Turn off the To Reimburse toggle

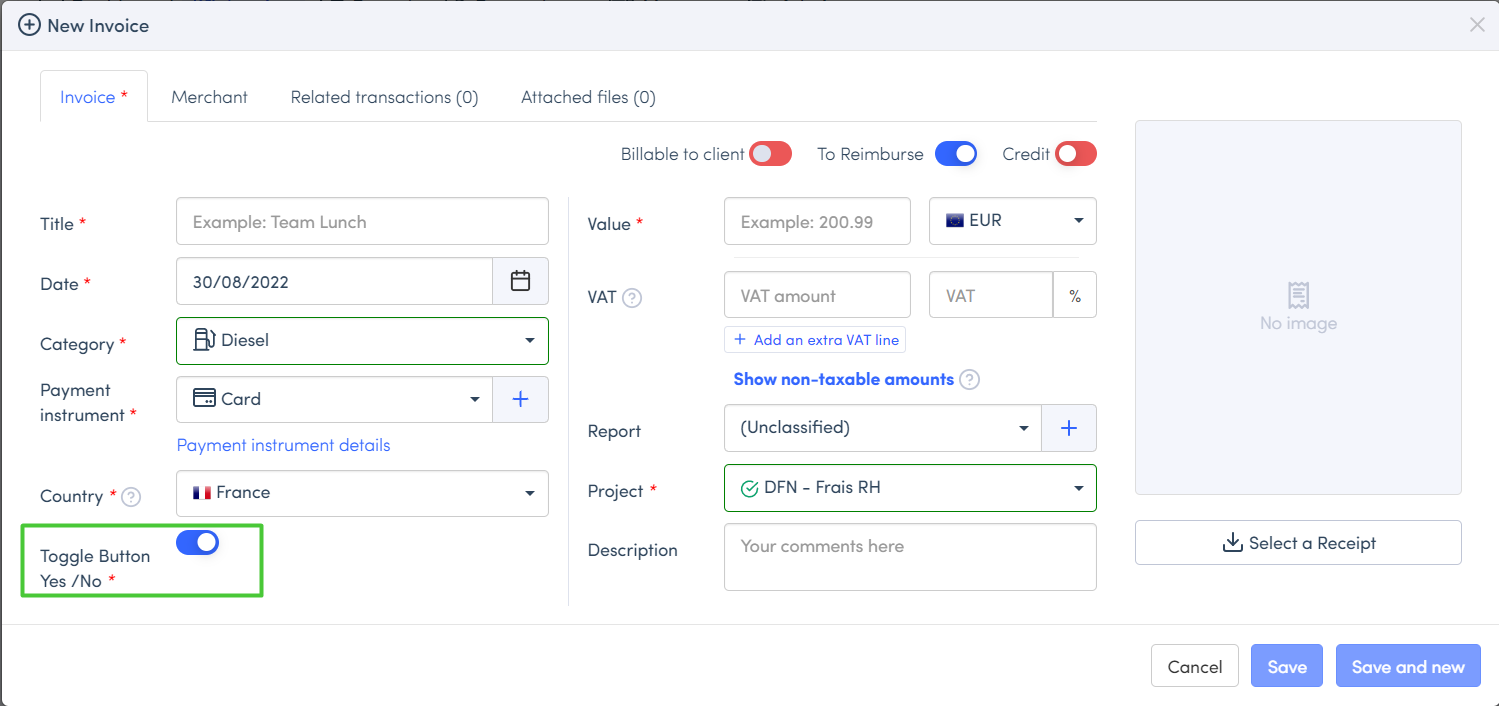coord(955,154)
